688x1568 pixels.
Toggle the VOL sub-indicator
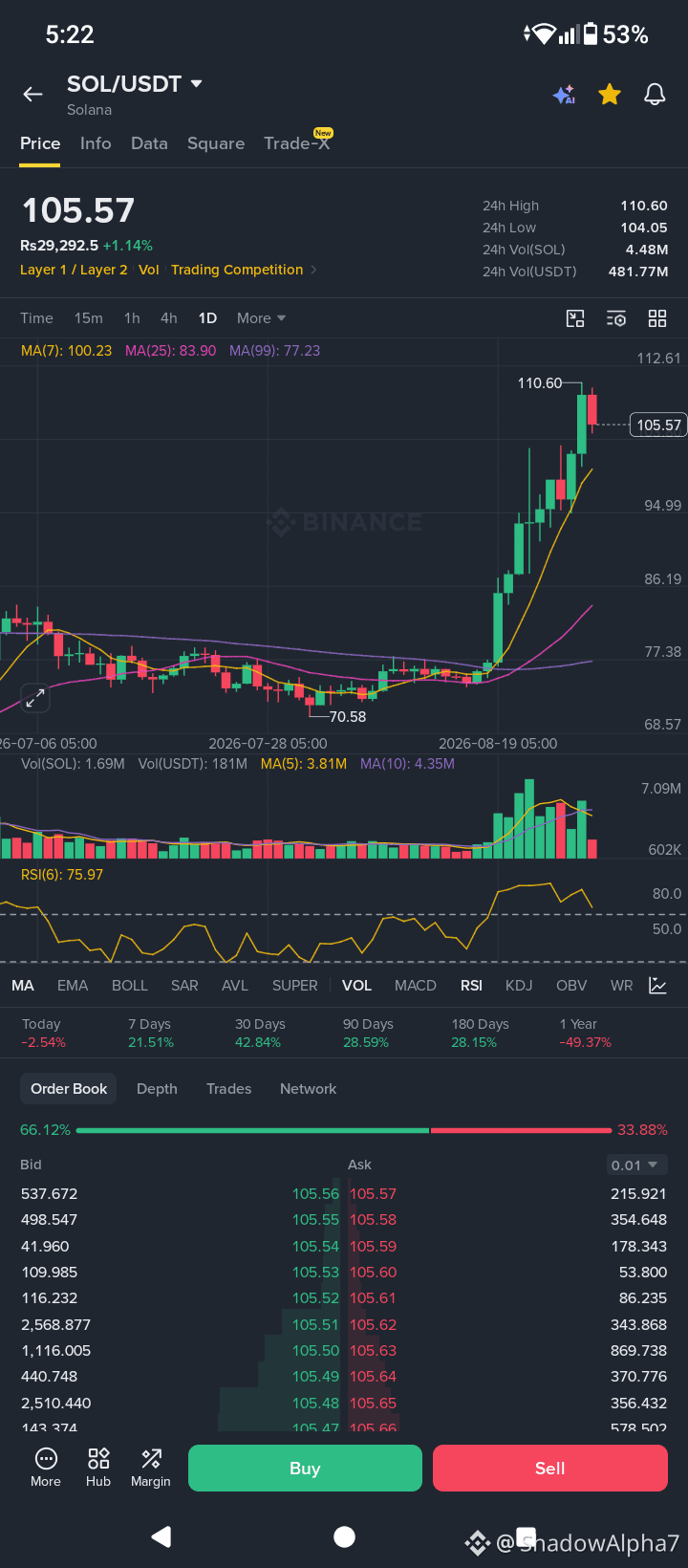(356, 986)
